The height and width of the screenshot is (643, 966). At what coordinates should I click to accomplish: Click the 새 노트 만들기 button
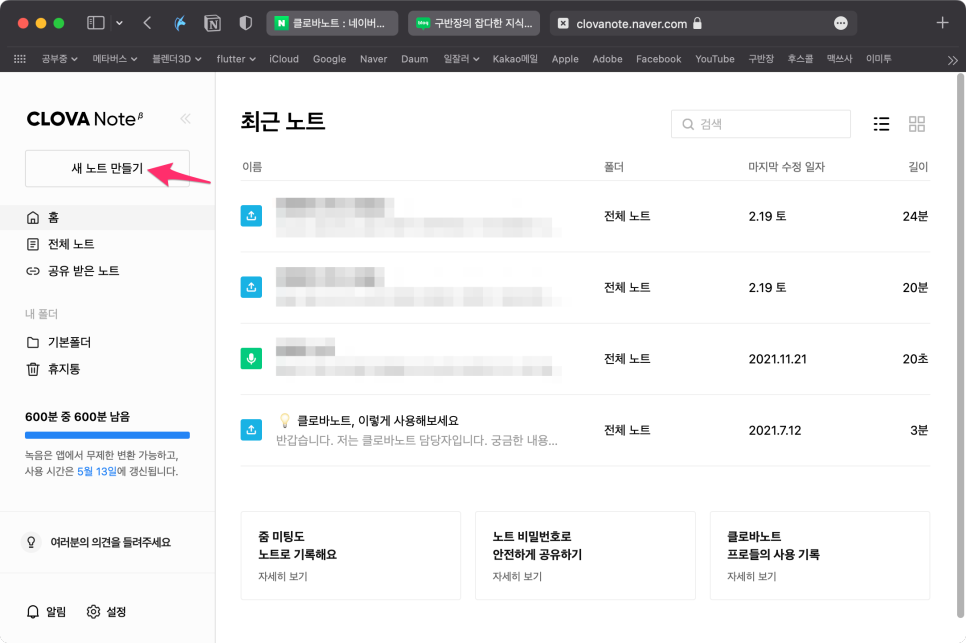pos(107,168)
